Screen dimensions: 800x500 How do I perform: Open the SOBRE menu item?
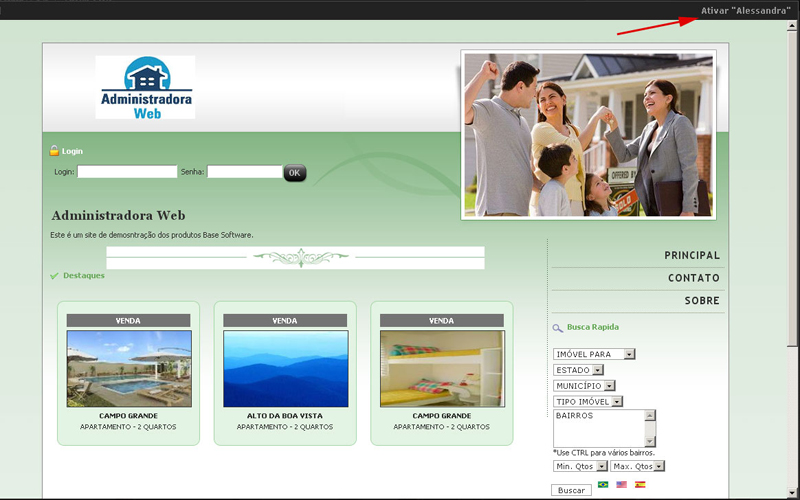(x=701, y=301)
